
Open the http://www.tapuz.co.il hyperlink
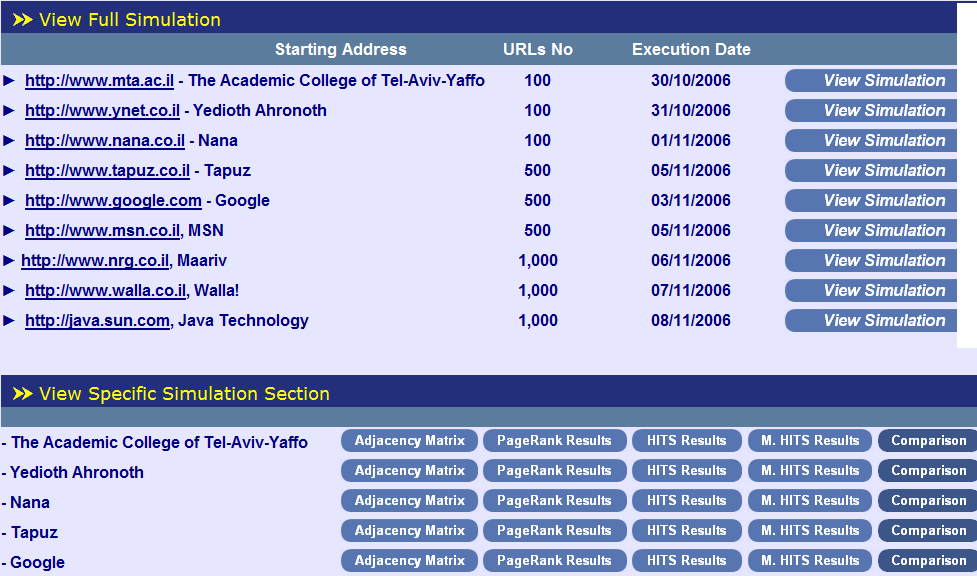pos(107,170)
